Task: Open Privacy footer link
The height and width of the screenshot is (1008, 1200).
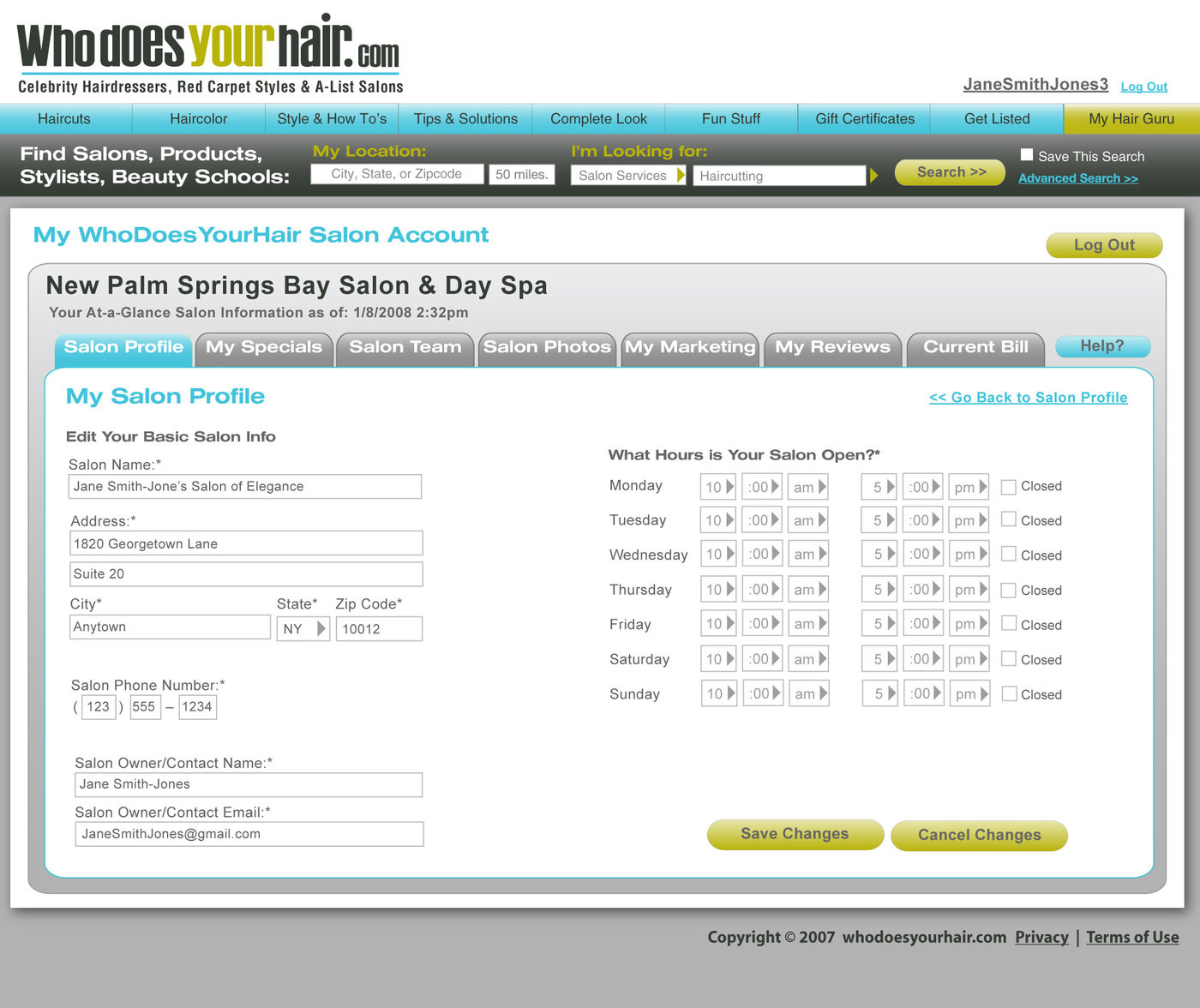Action: (1041, 938)
